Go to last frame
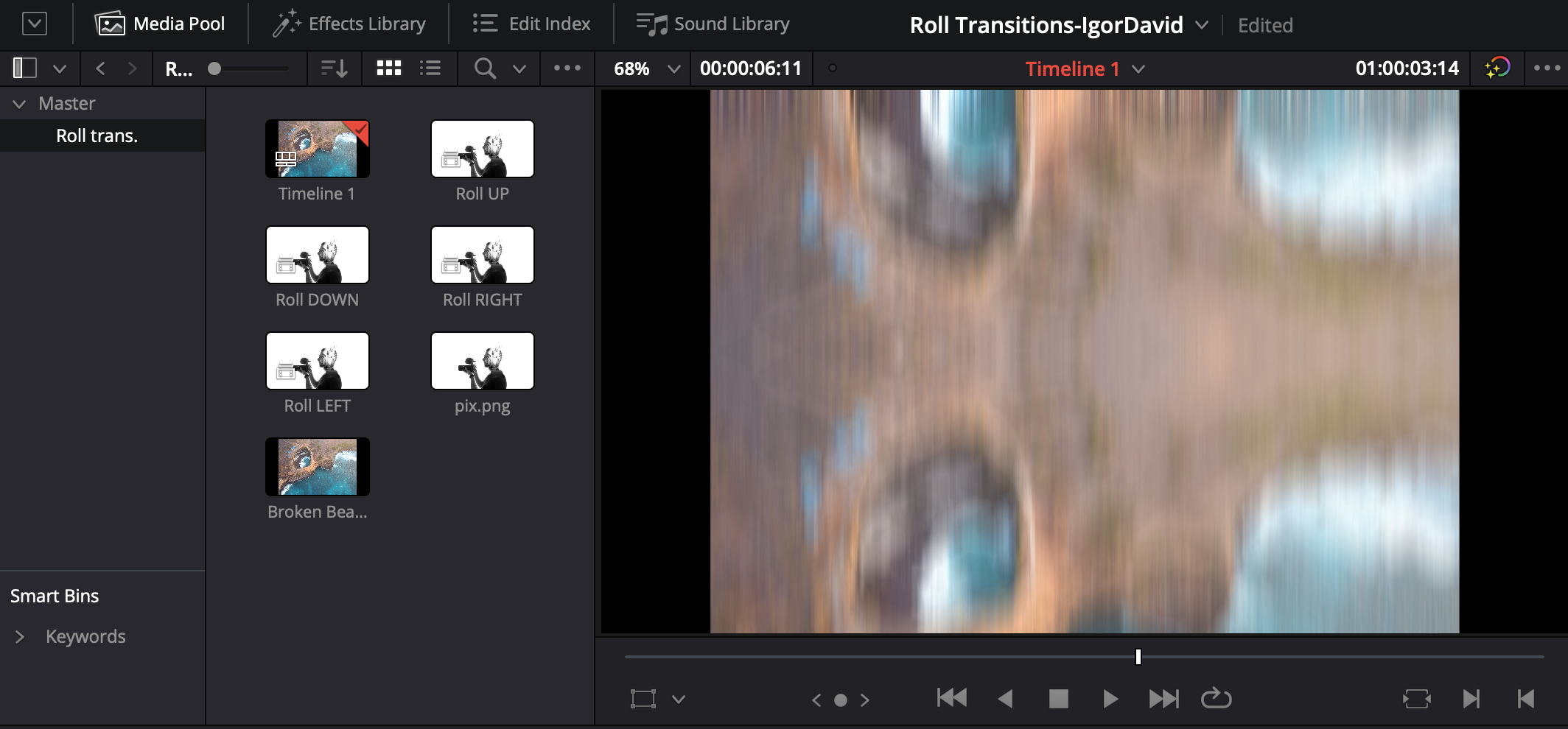The height and width of the screenshot is (729, 1568). (1164, 699)
